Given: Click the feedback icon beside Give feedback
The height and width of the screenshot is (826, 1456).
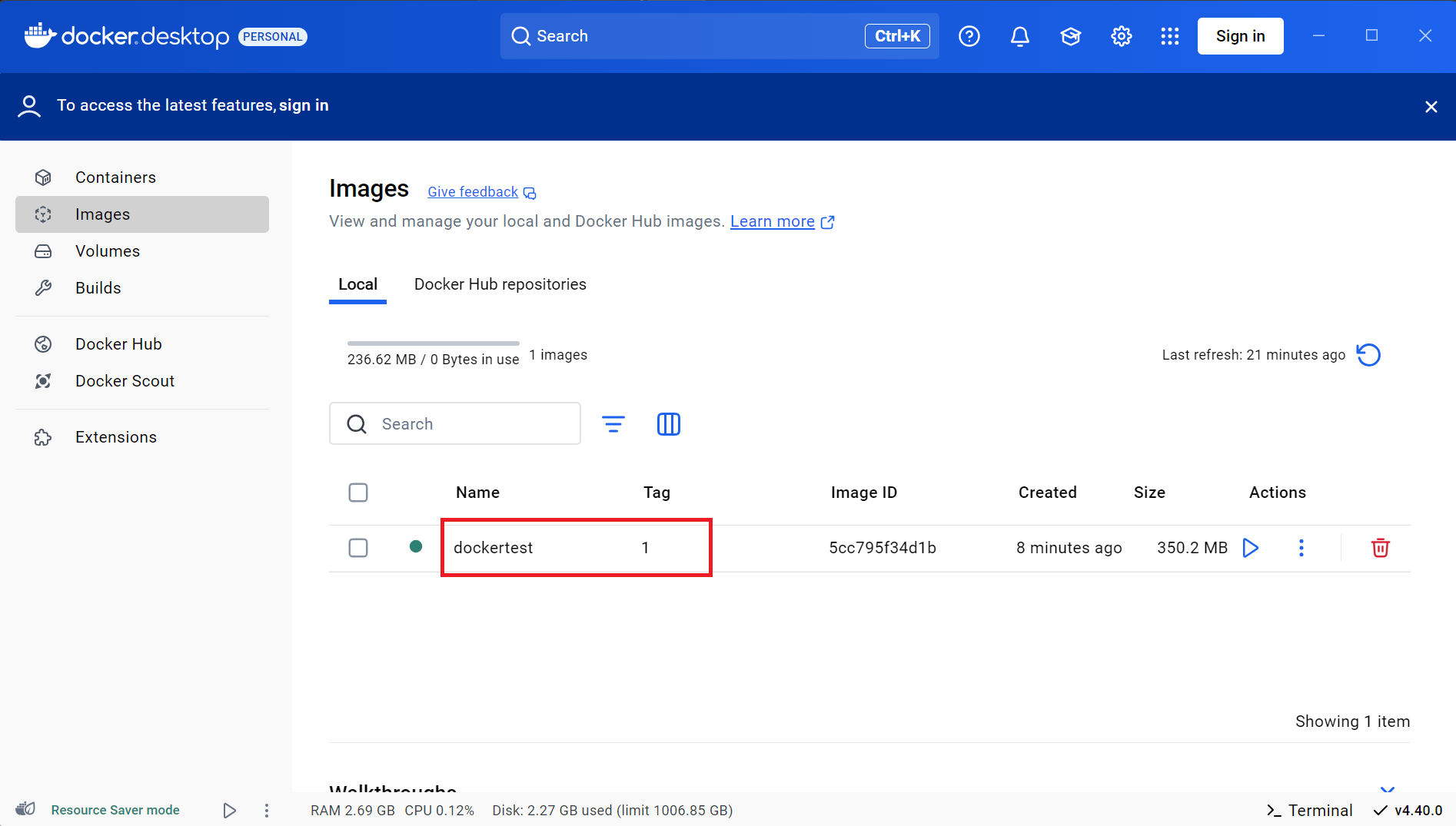Looking at the screenshot, I should (x=530, y=193).
